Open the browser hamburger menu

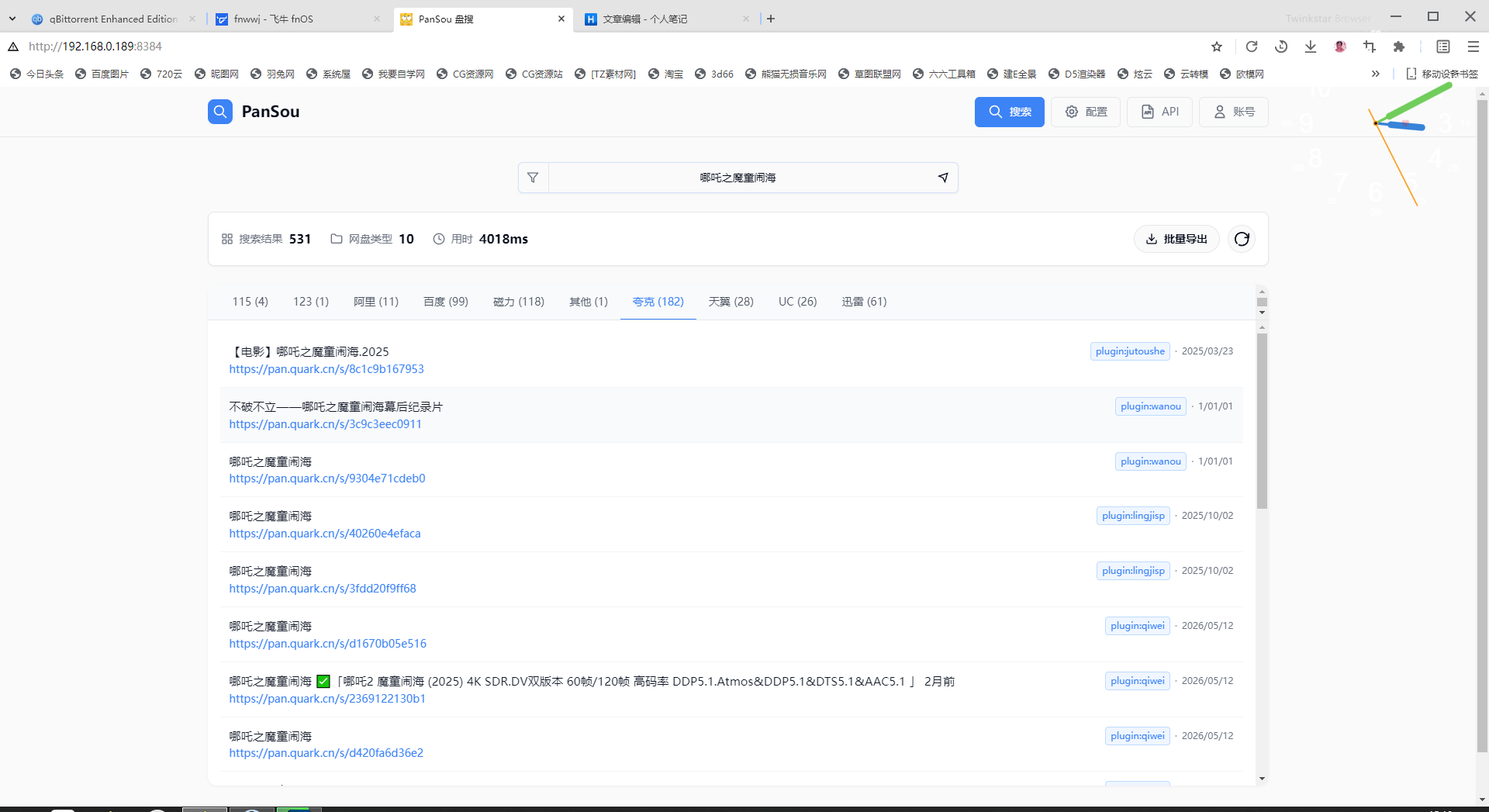point(1473,47)
